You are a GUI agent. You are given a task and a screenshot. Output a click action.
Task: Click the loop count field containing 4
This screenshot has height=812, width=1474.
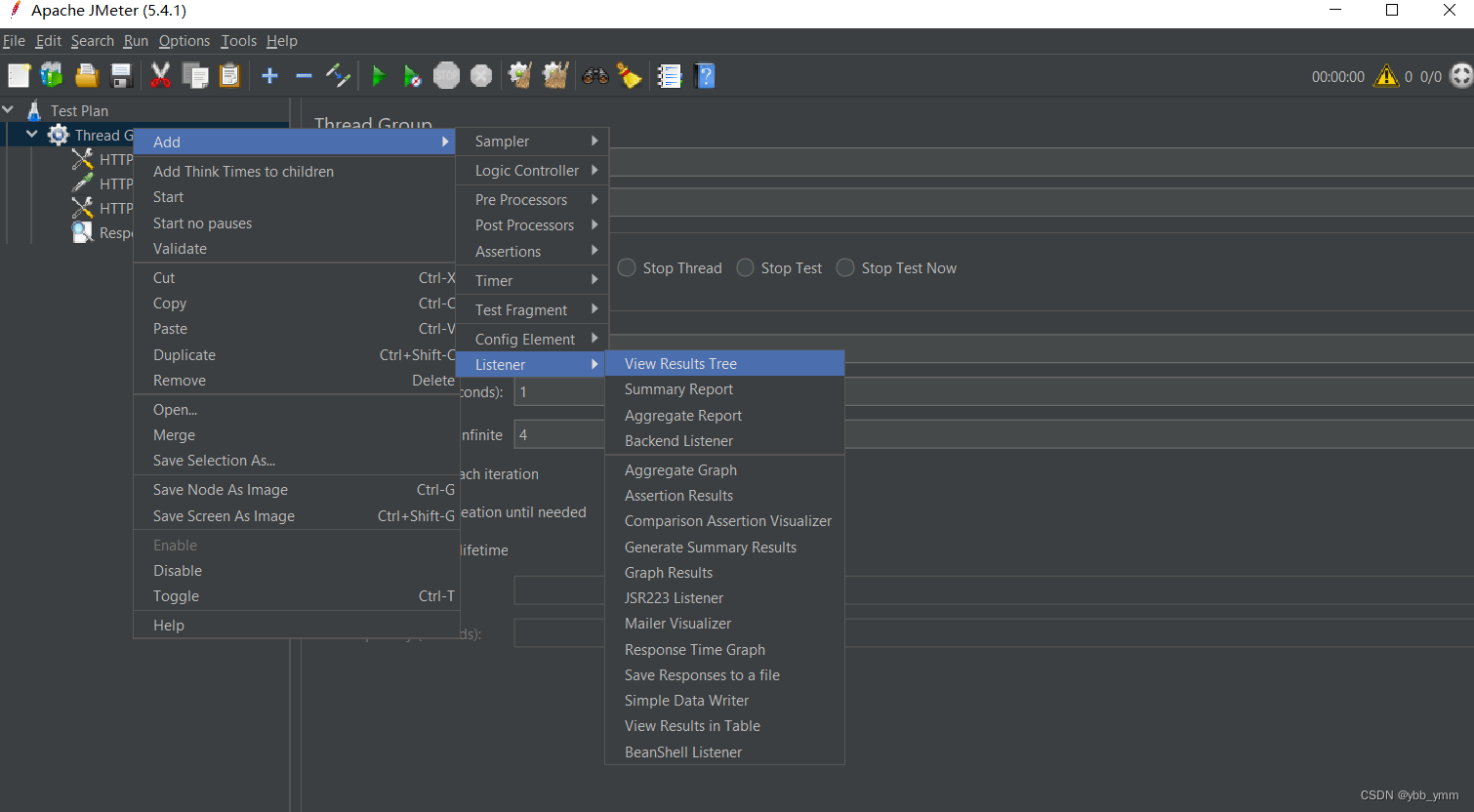pos(993,434)
